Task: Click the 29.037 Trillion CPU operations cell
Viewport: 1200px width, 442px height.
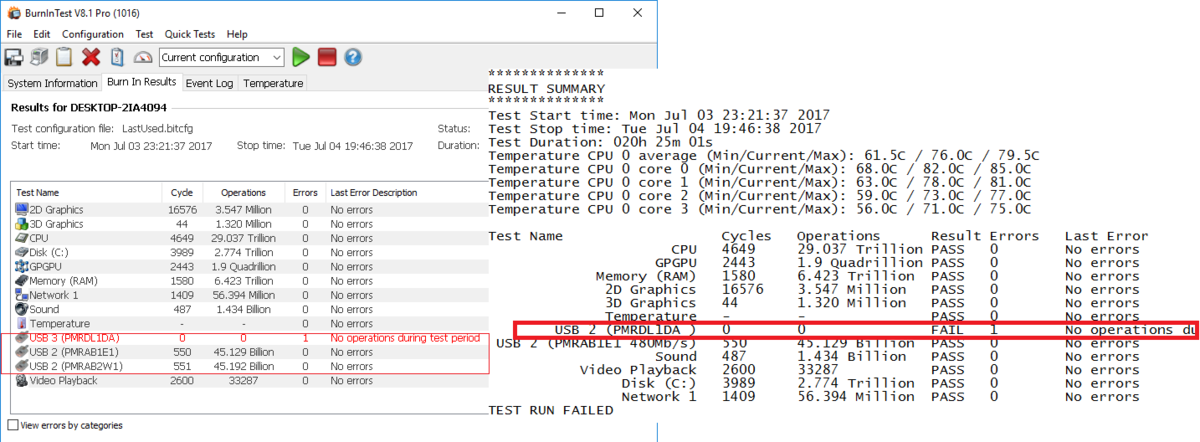Action: point(243,238)
